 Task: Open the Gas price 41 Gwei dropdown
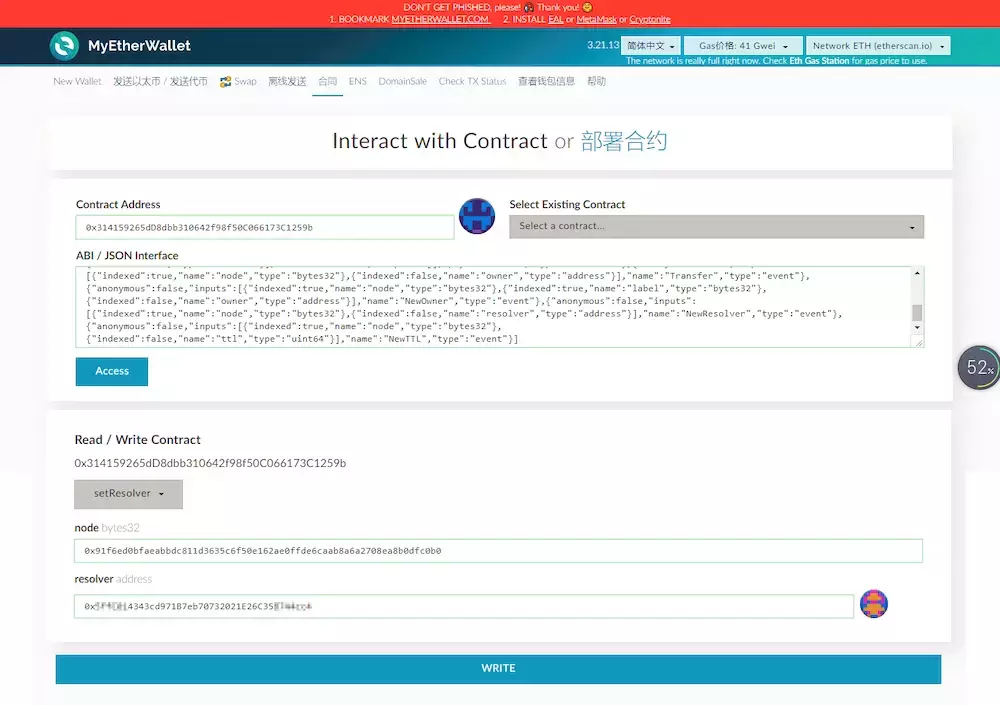tap(743, 46)
